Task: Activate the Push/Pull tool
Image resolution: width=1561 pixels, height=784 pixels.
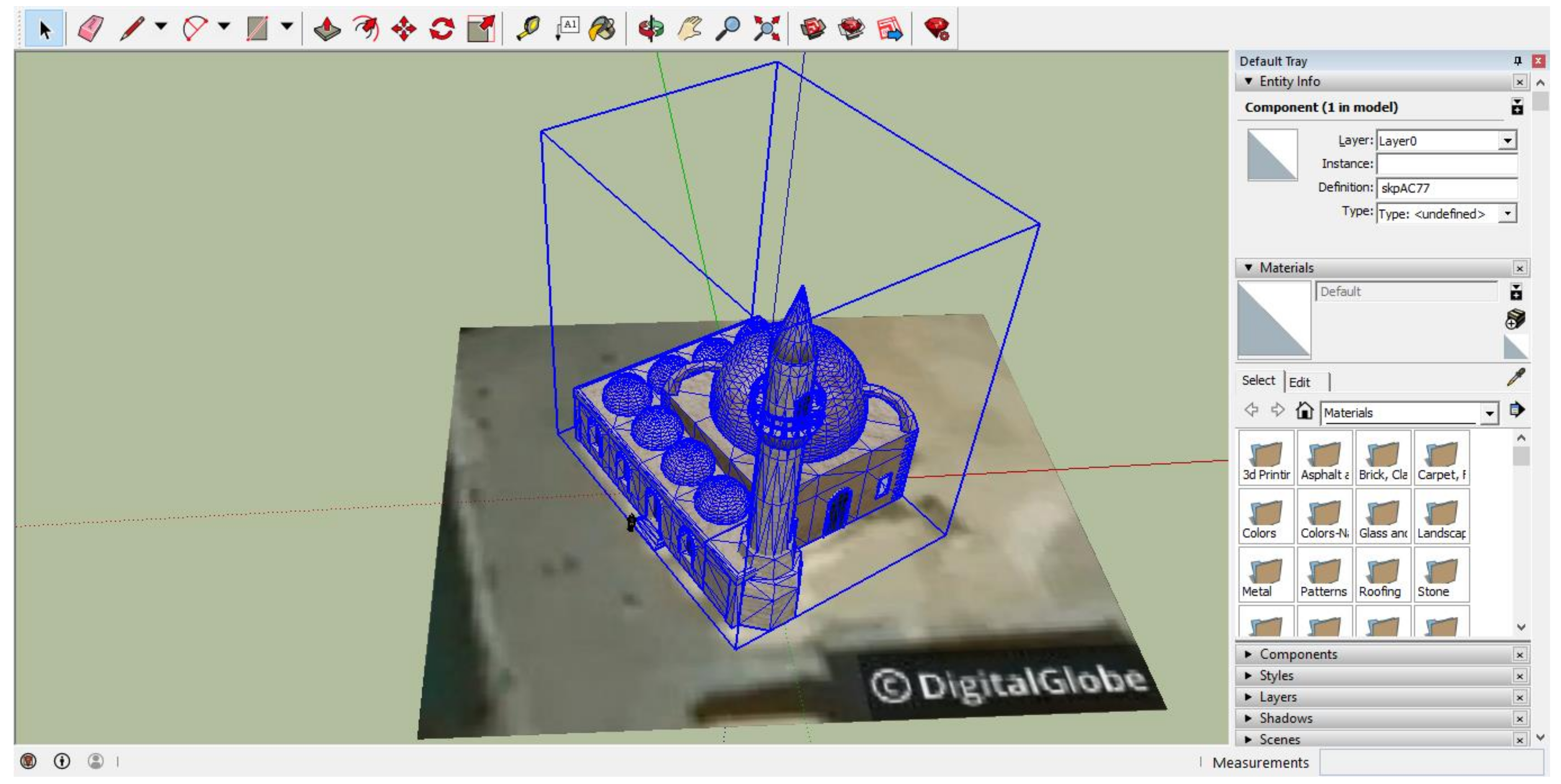Action: pyautogui.click(x=327, y=28)
